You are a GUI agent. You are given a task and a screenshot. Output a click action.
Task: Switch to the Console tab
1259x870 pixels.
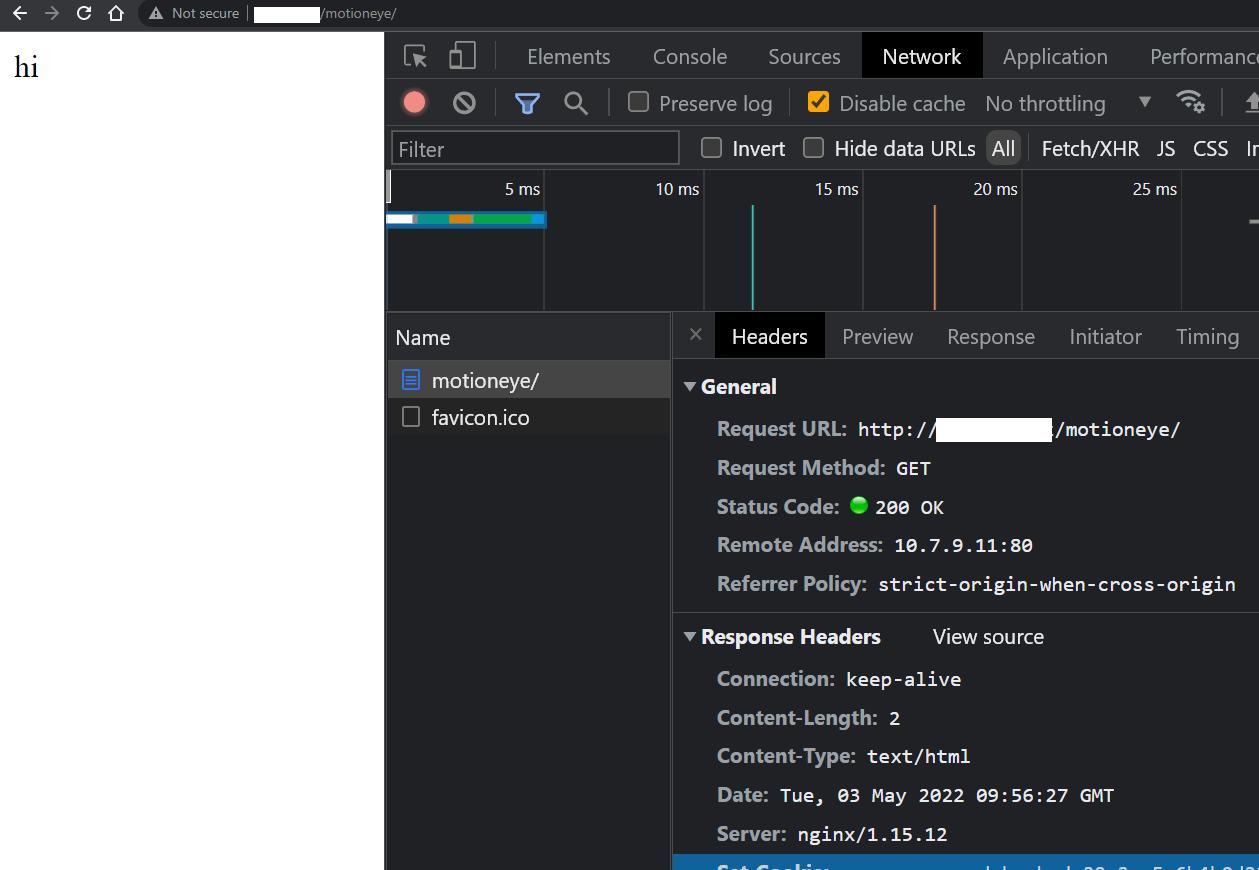[690, 56]
